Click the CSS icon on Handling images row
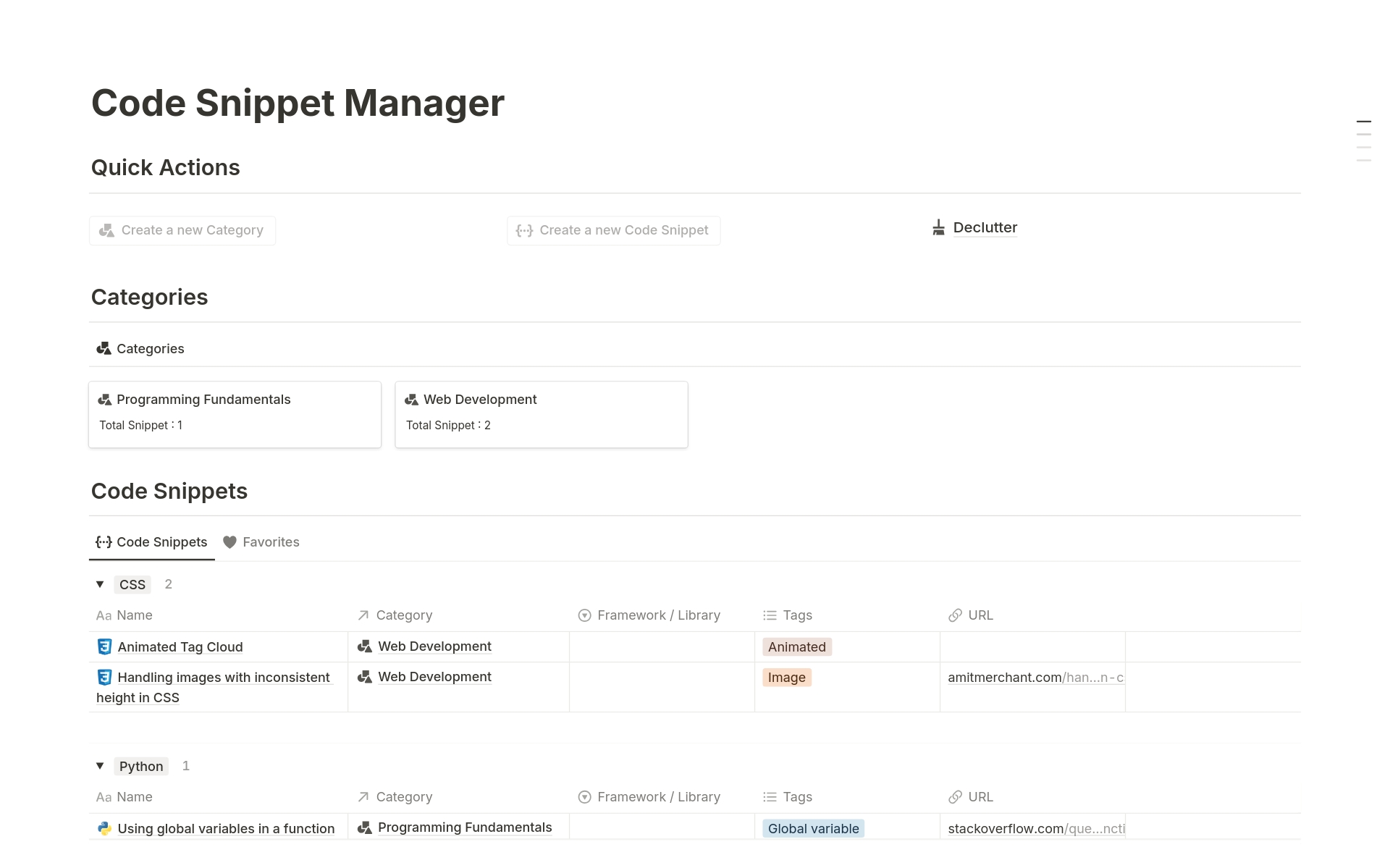Viewport: 1390px width, 868px height. point(104,677)
